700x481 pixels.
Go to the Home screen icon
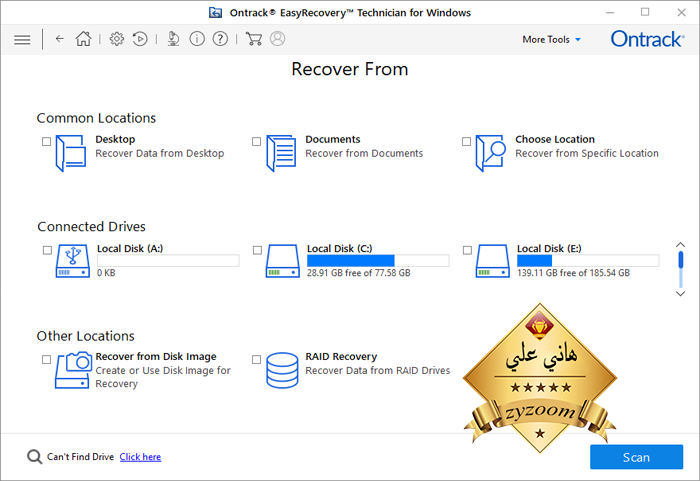[83, 39]
